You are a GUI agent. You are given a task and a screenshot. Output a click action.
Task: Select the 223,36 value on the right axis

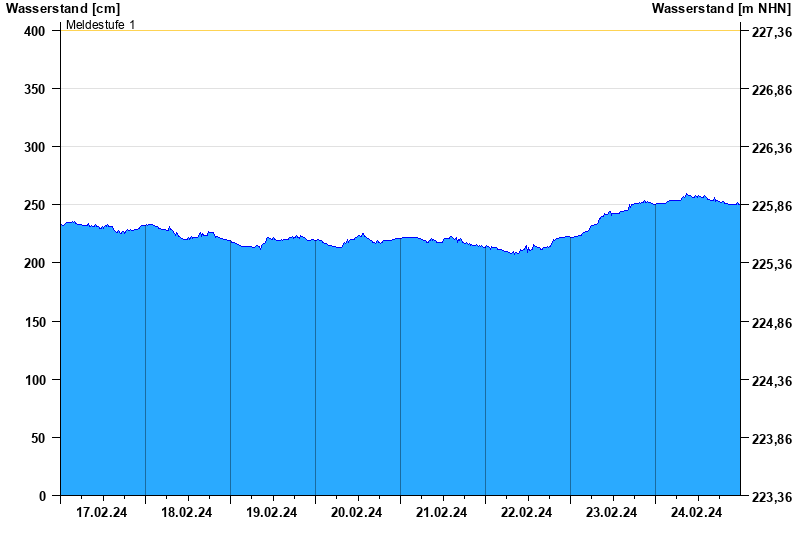click(771, 497)
